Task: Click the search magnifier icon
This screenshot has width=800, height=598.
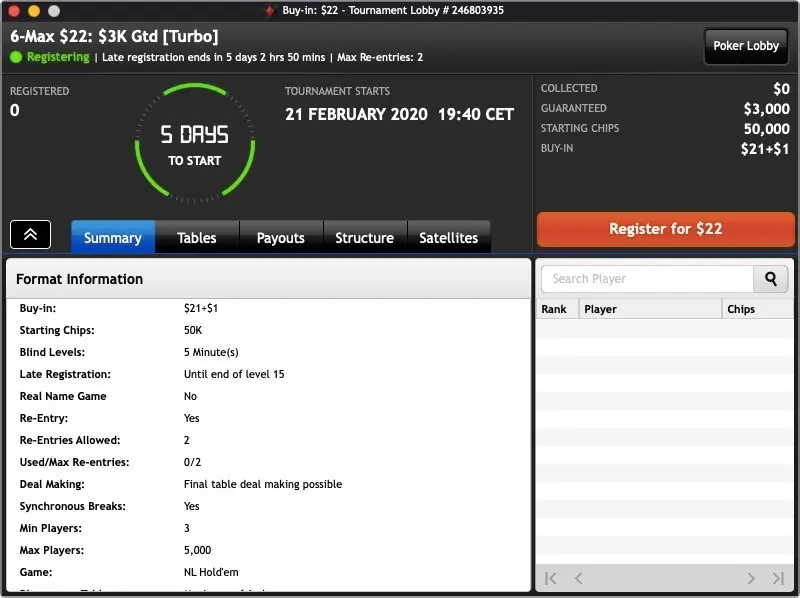Action: tap(770, 279)
